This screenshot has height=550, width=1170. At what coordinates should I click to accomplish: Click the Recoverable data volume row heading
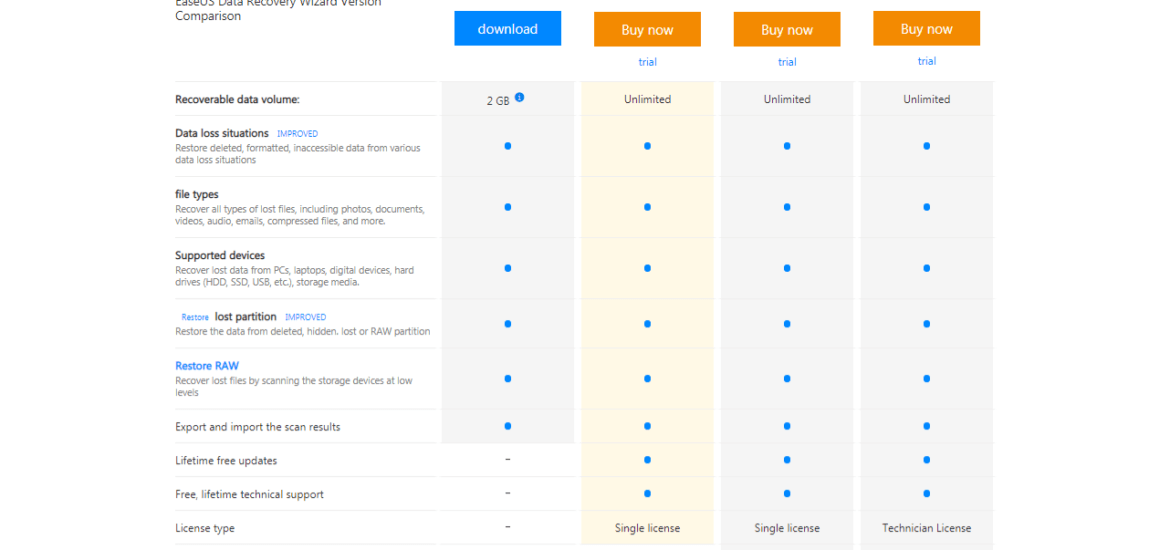(x=237, y=99)
